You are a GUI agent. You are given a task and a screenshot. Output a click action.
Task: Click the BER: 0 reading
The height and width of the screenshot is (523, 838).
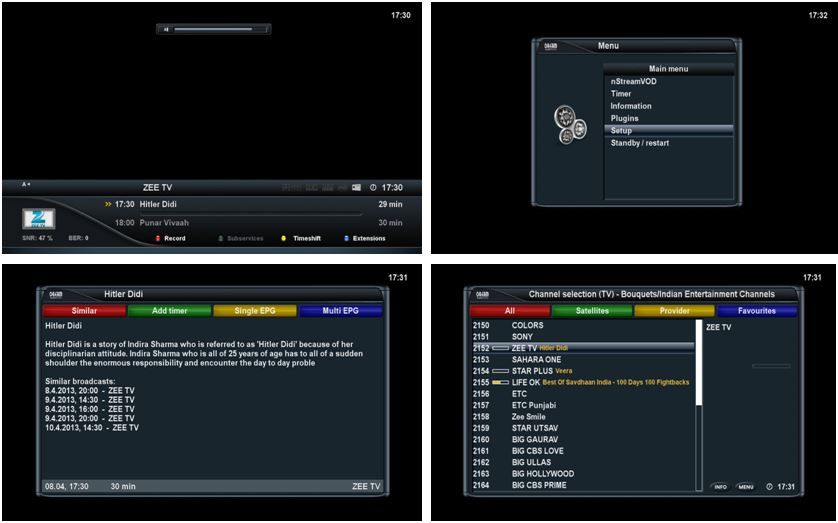click(79, 238)
